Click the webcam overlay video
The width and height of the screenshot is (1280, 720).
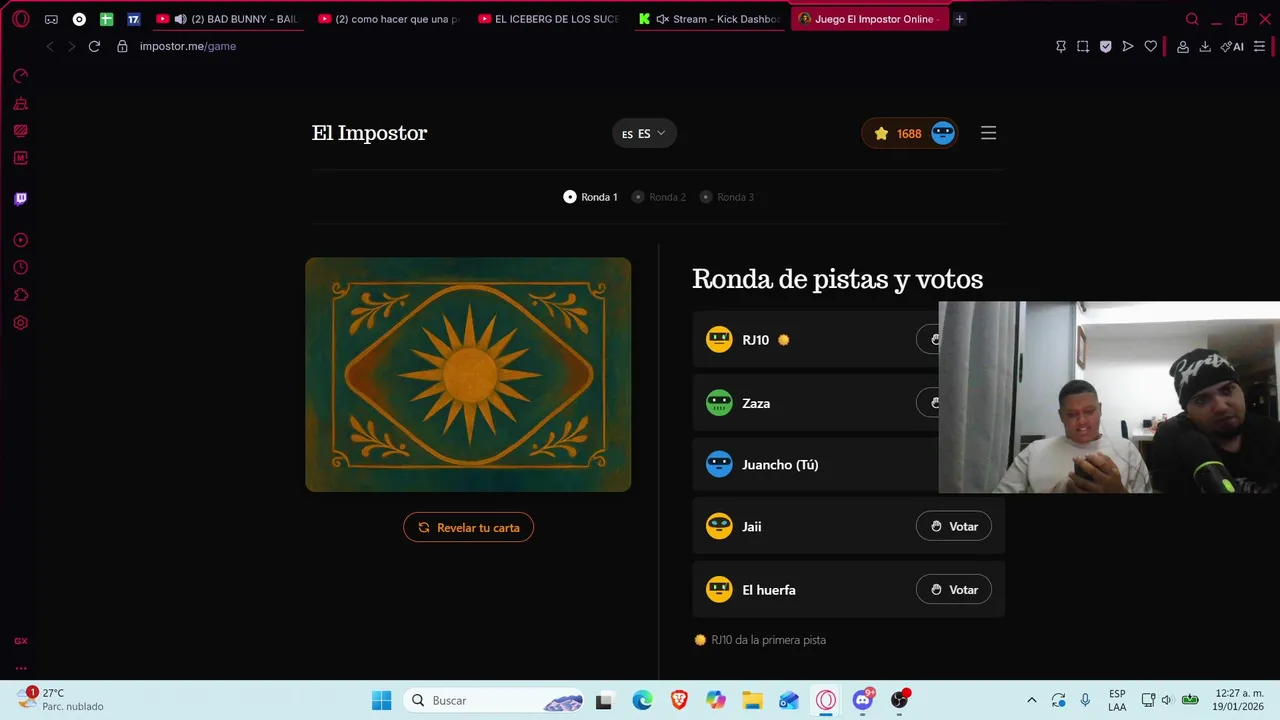point(1109,397)
